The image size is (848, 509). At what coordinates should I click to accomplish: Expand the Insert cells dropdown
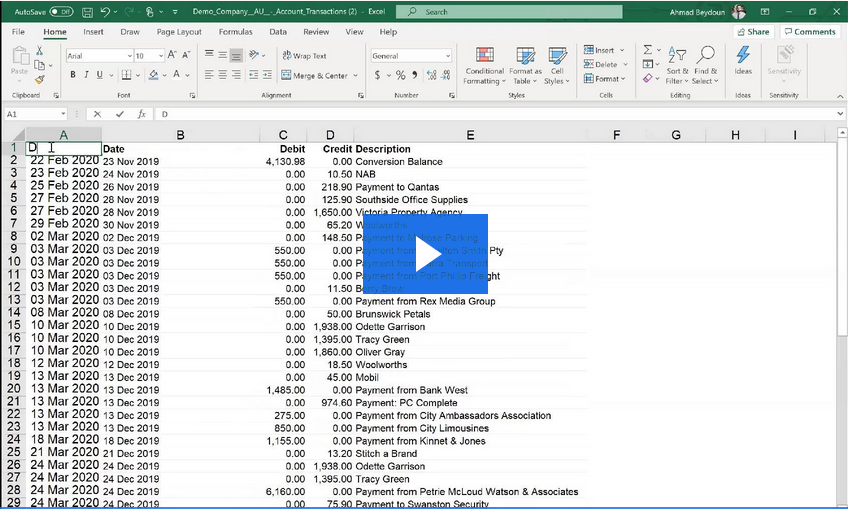click(x=622, y=50)
